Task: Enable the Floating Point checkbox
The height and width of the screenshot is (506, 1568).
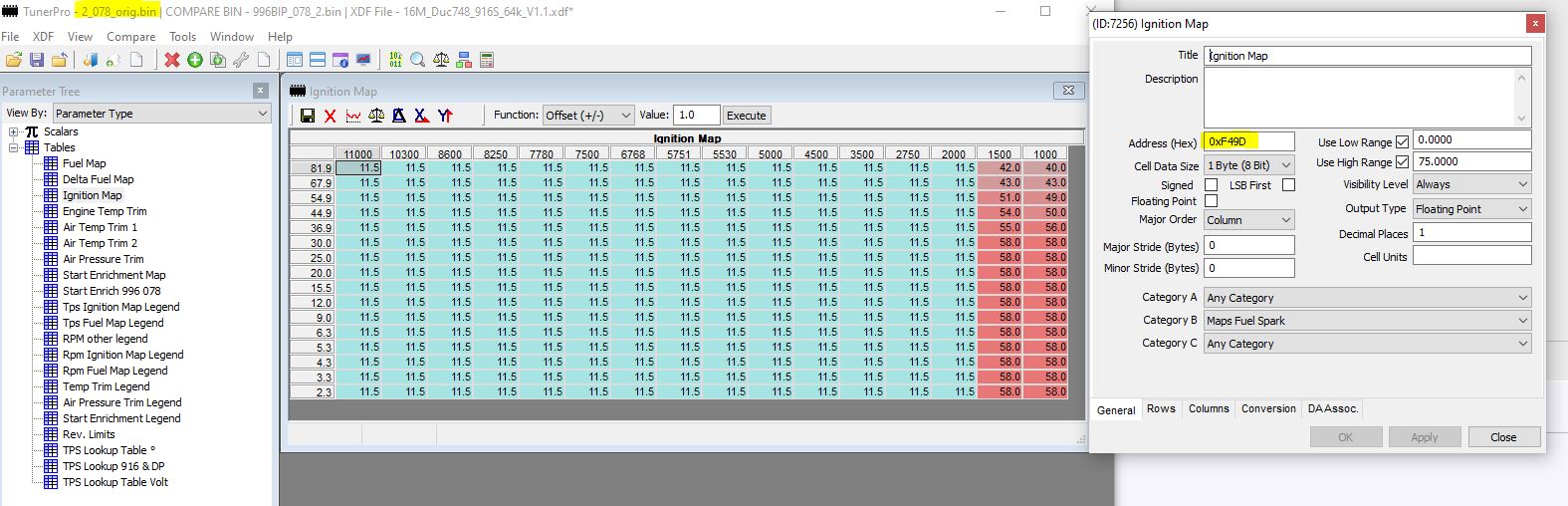Action: coord(1212,201)
